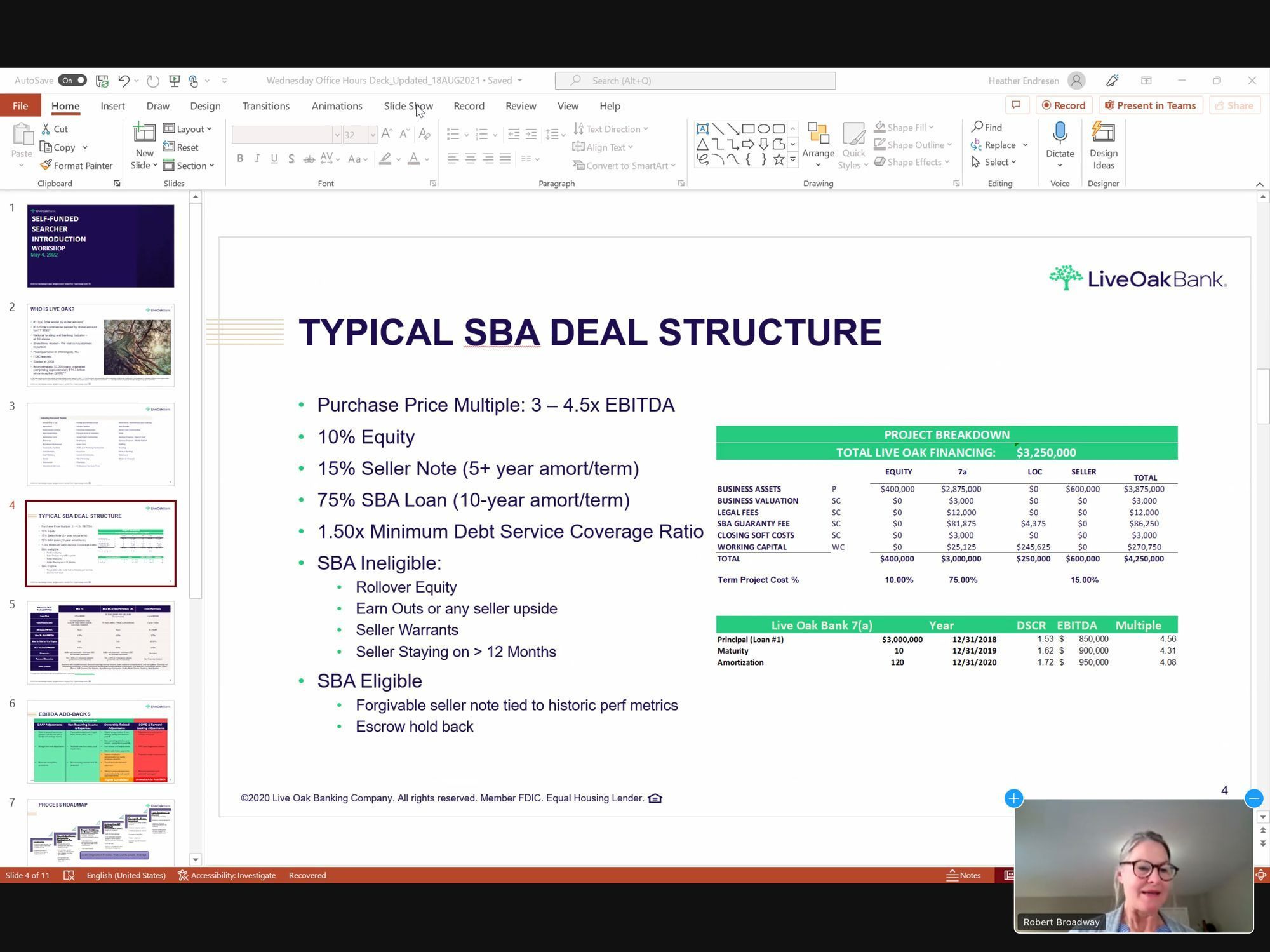Start slideshow from beginning icon

point(174,81)
